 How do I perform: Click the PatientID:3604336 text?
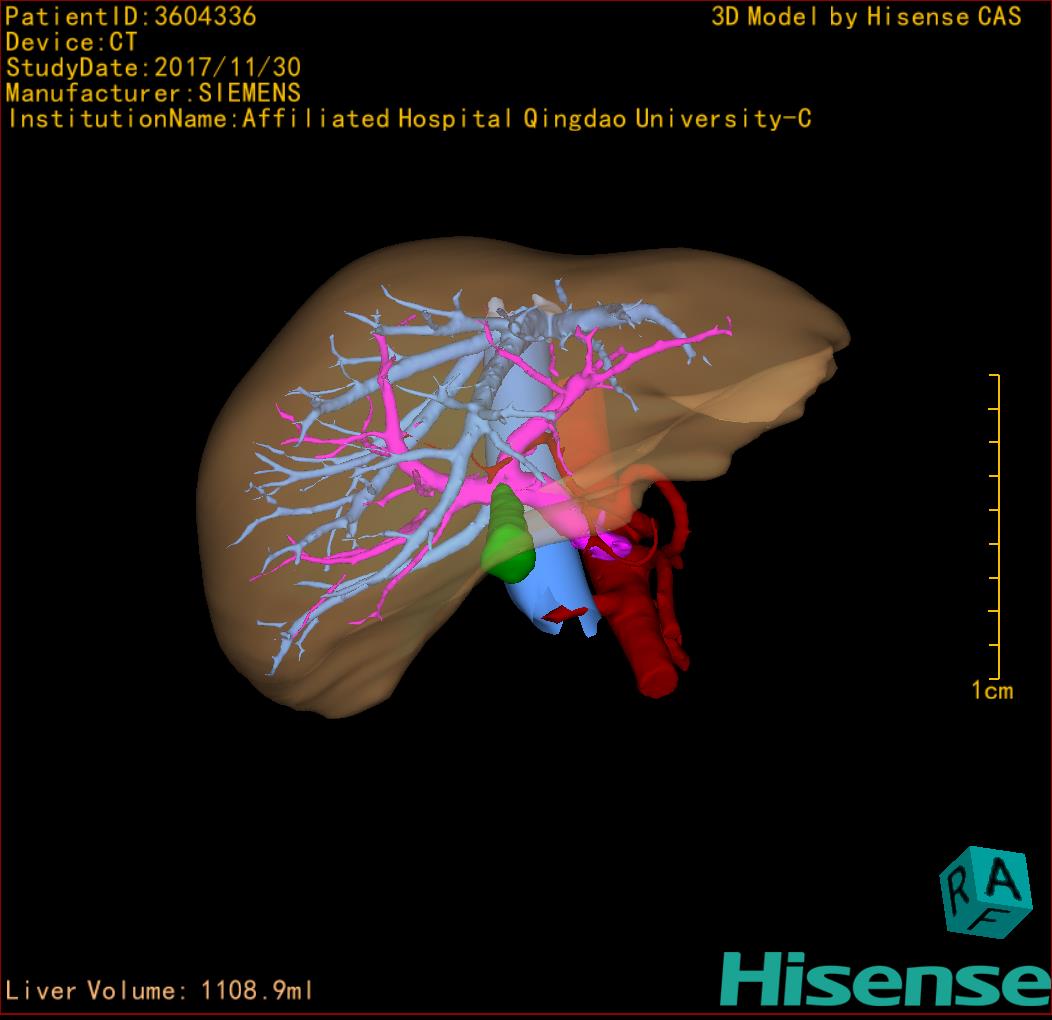(x=131, y=17)
